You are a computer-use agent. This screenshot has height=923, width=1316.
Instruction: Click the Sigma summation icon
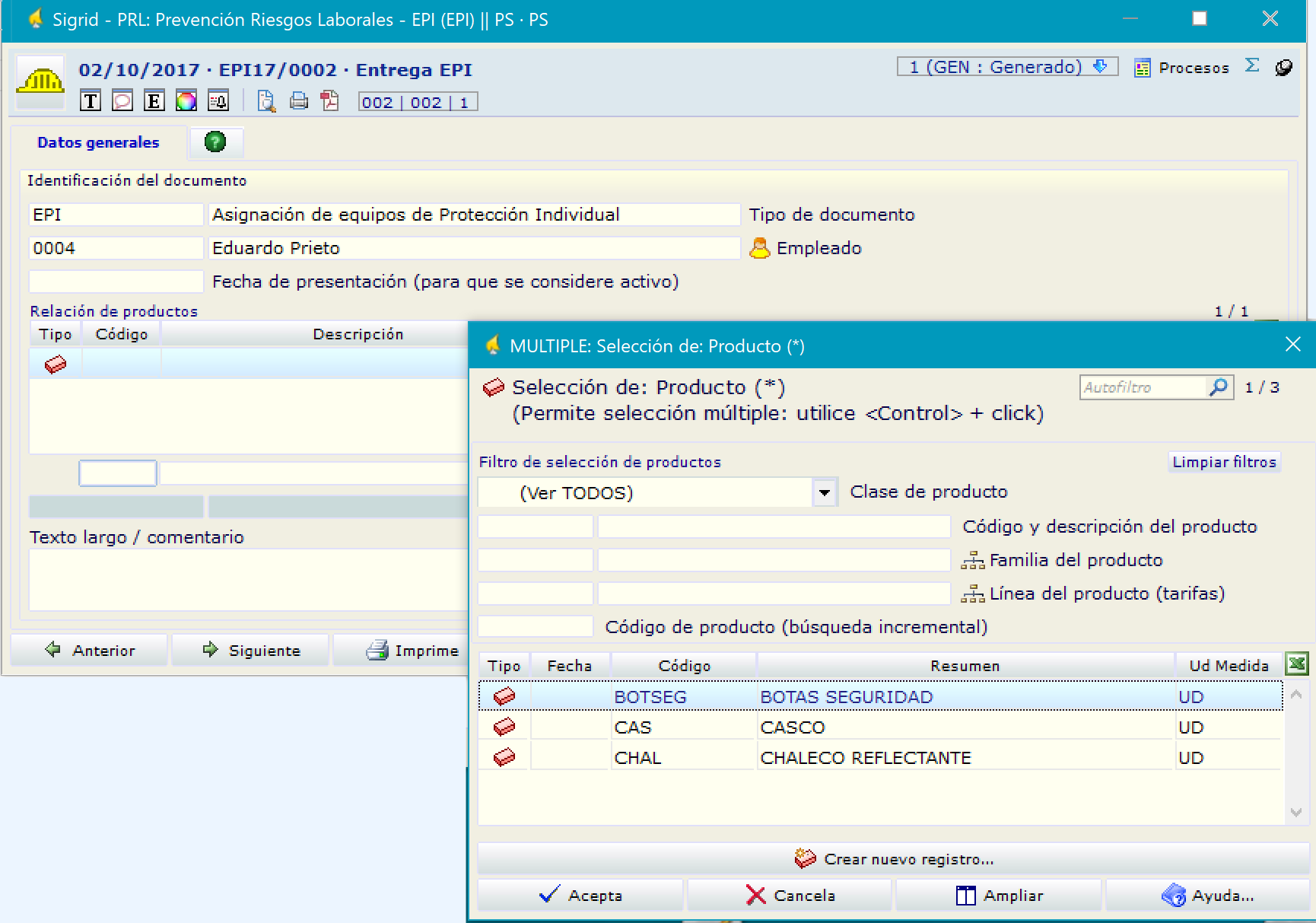click(1252, 65)
